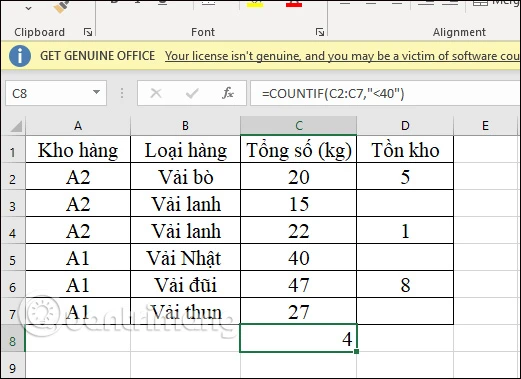This screenshot has height=379, width=521.
Task: Click the blue info icon in the banner
Action: click(20, 56)
